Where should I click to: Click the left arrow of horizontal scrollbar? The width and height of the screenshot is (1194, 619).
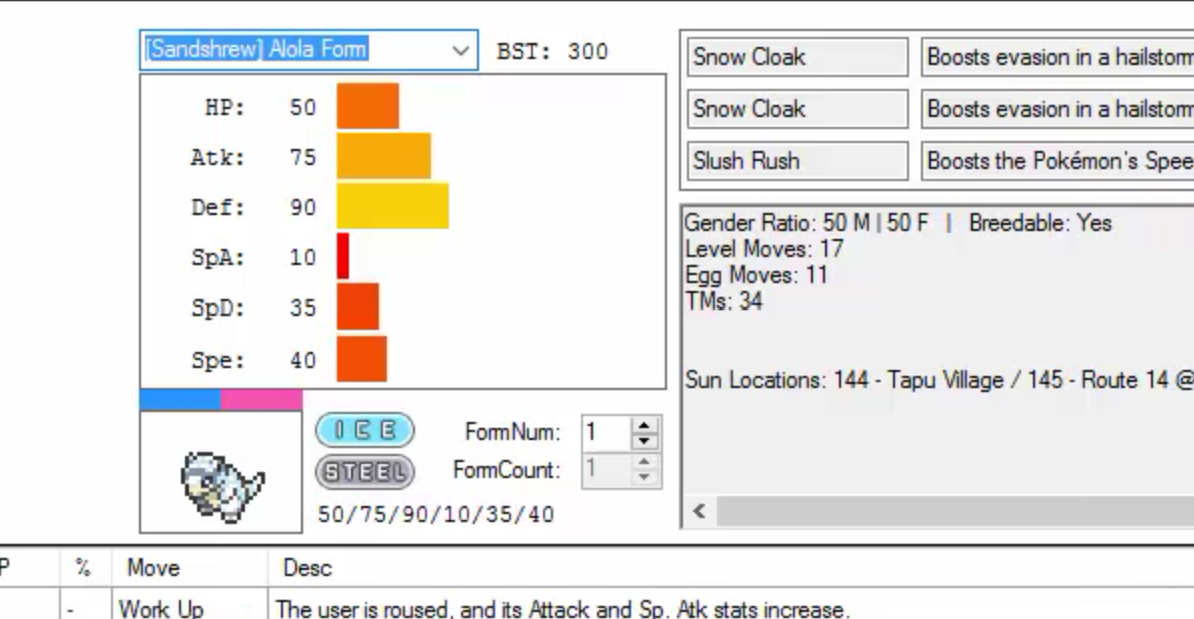(699, 511)
